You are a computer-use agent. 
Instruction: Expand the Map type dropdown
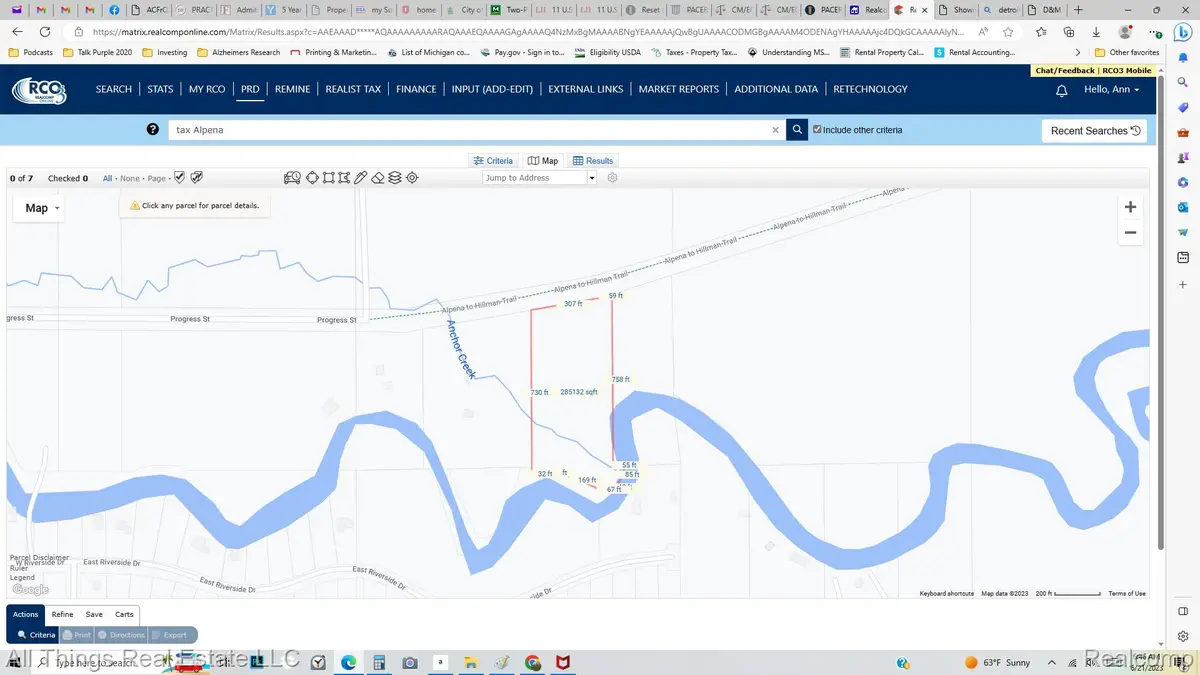point(42,208)
